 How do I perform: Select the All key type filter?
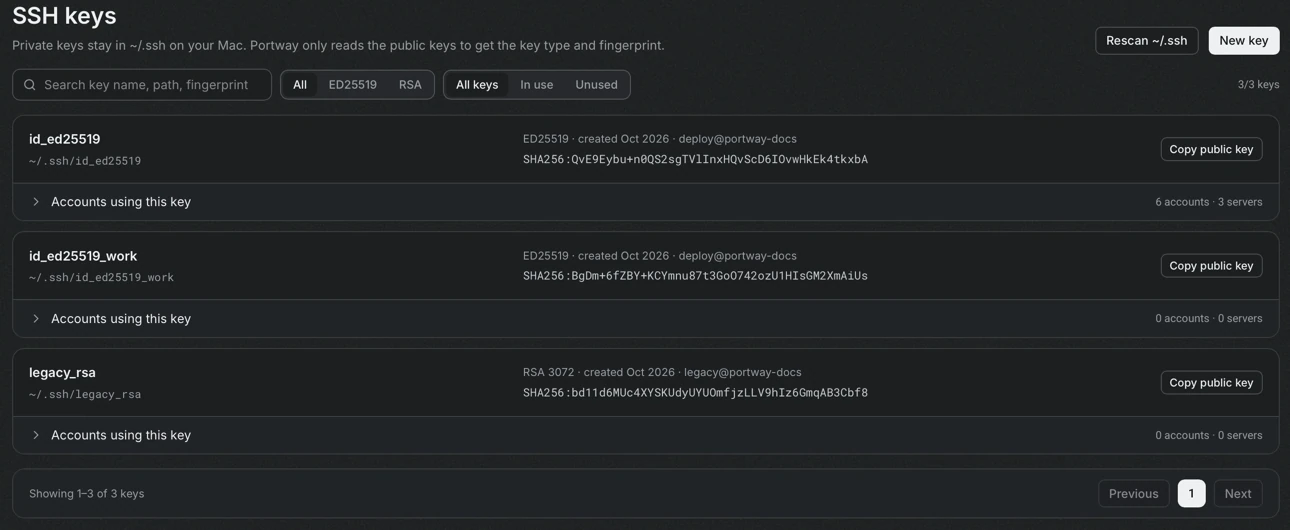(x=300, y=85)
